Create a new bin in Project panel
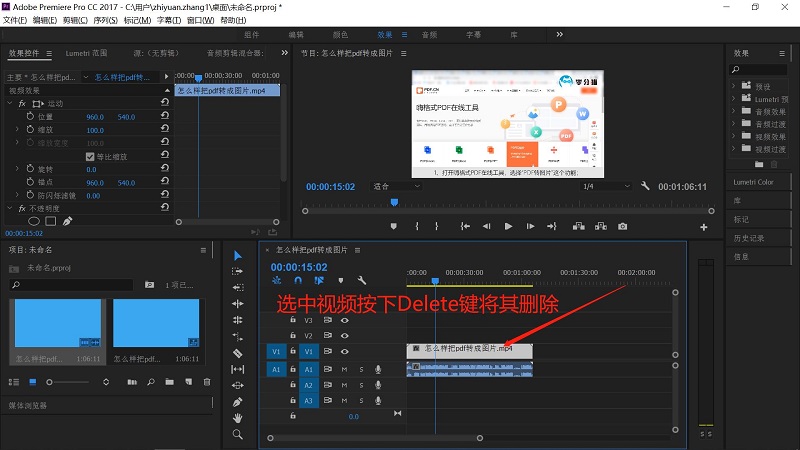 [x=169, y=382]
